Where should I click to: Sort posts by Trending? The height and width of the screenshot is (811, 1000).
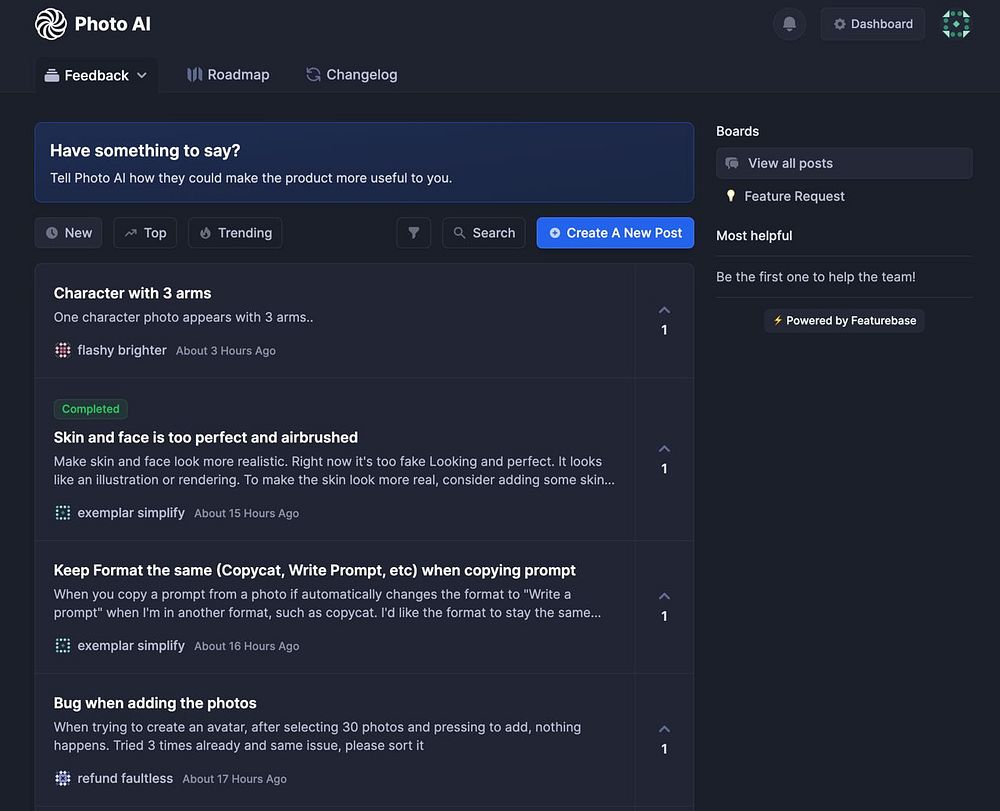point(235,233)
